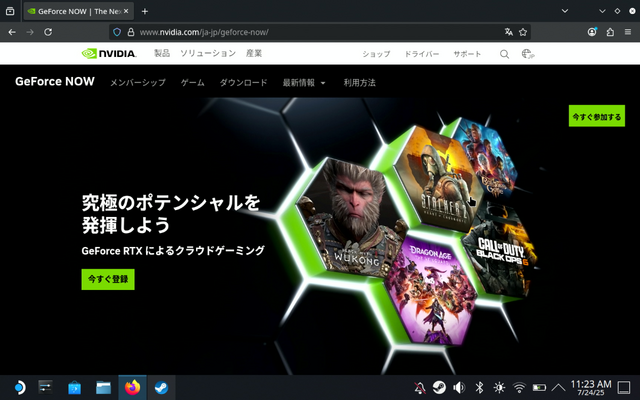
Task: Open the Firefox account icon
Action: point(592,32)
